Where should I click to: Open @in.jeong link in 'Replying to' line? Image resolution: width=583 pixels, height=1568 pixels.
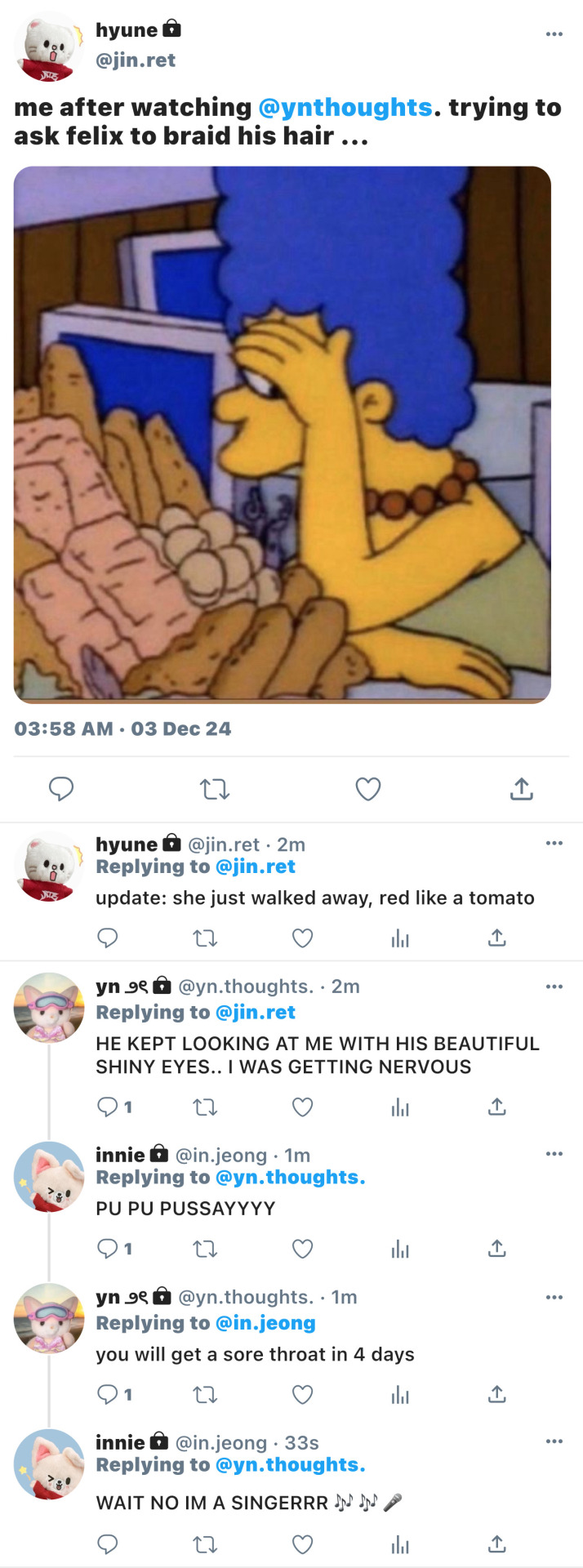[x=265, y=1323]
